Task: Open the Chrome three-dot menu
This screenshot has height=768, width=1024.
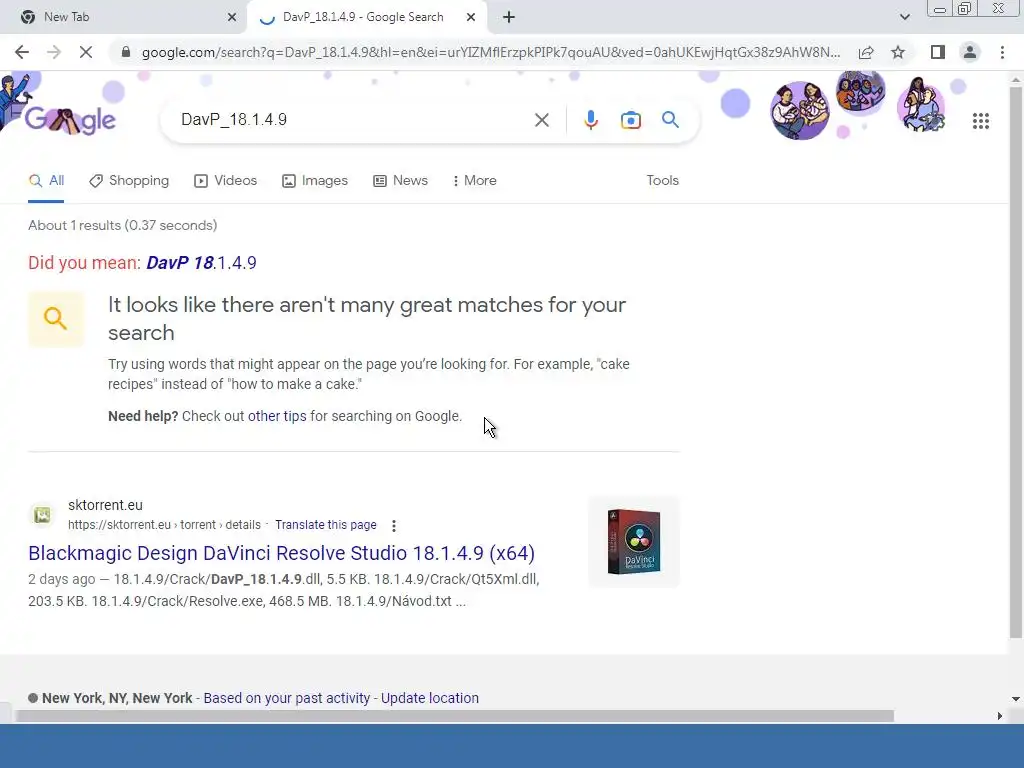Action: [1002, 52]
